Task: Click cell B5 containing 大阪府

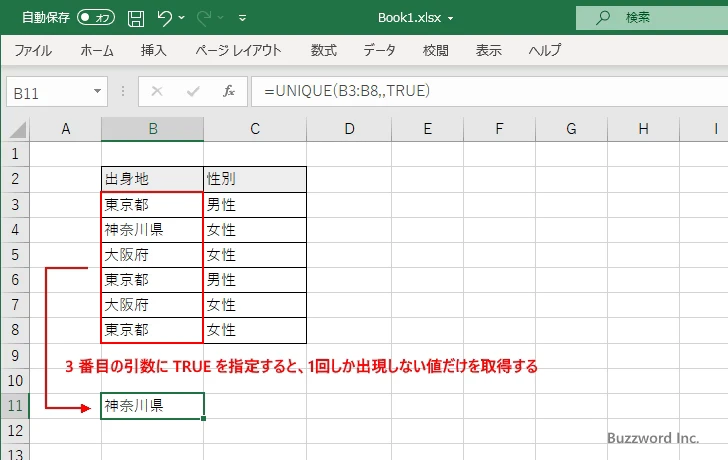Action: (x=152, y=255)
